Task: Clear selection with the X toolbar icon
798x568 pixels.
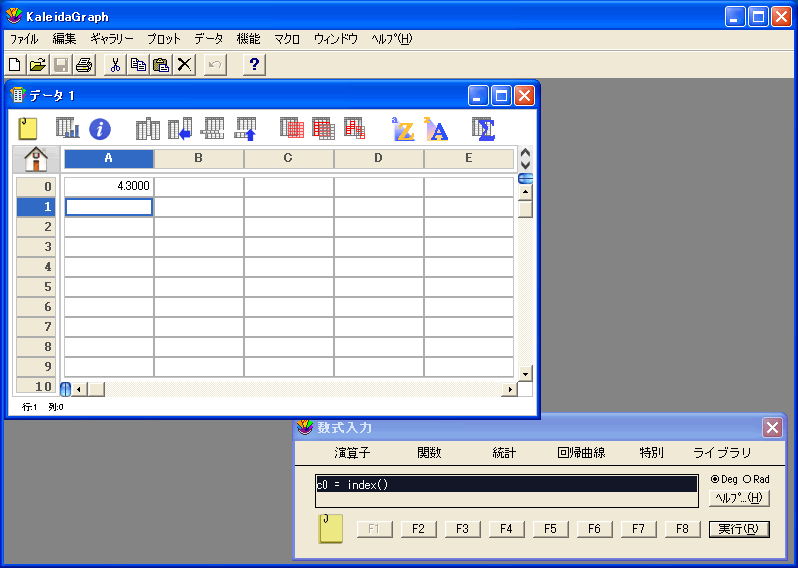Action: 184,65
